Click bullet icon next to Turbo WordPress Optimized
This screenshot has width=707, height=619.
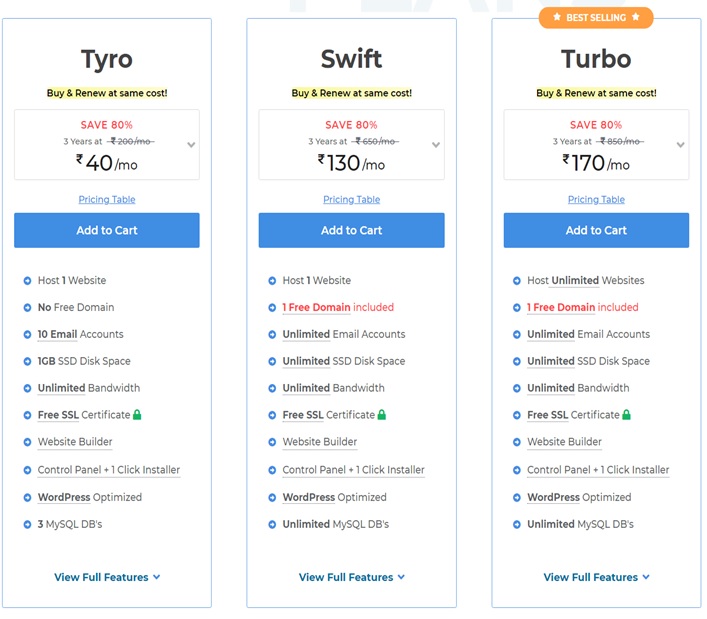517,498
